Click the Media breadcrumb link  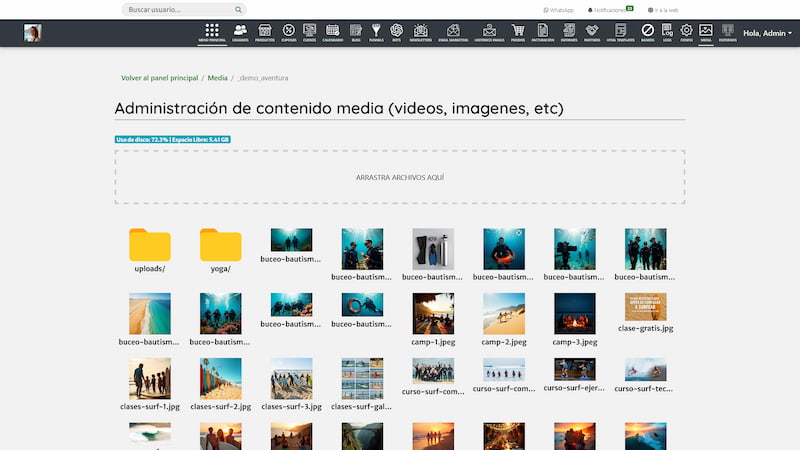point(217,77)
